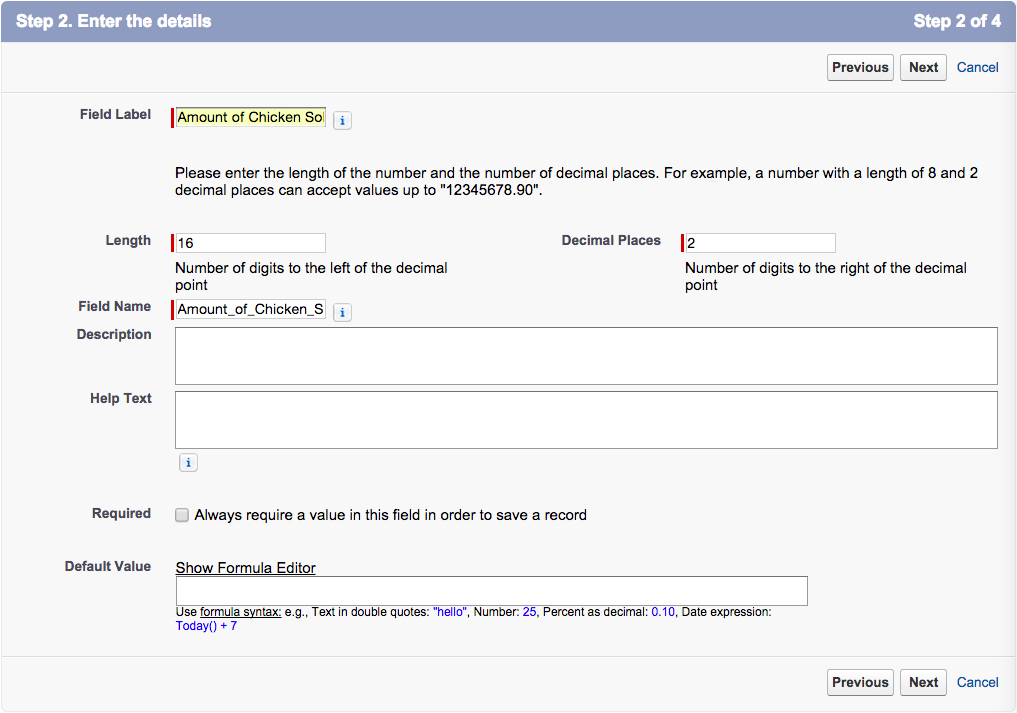Click the 'Always require a value' label text
1017x713 pixels.
(390, 515)
